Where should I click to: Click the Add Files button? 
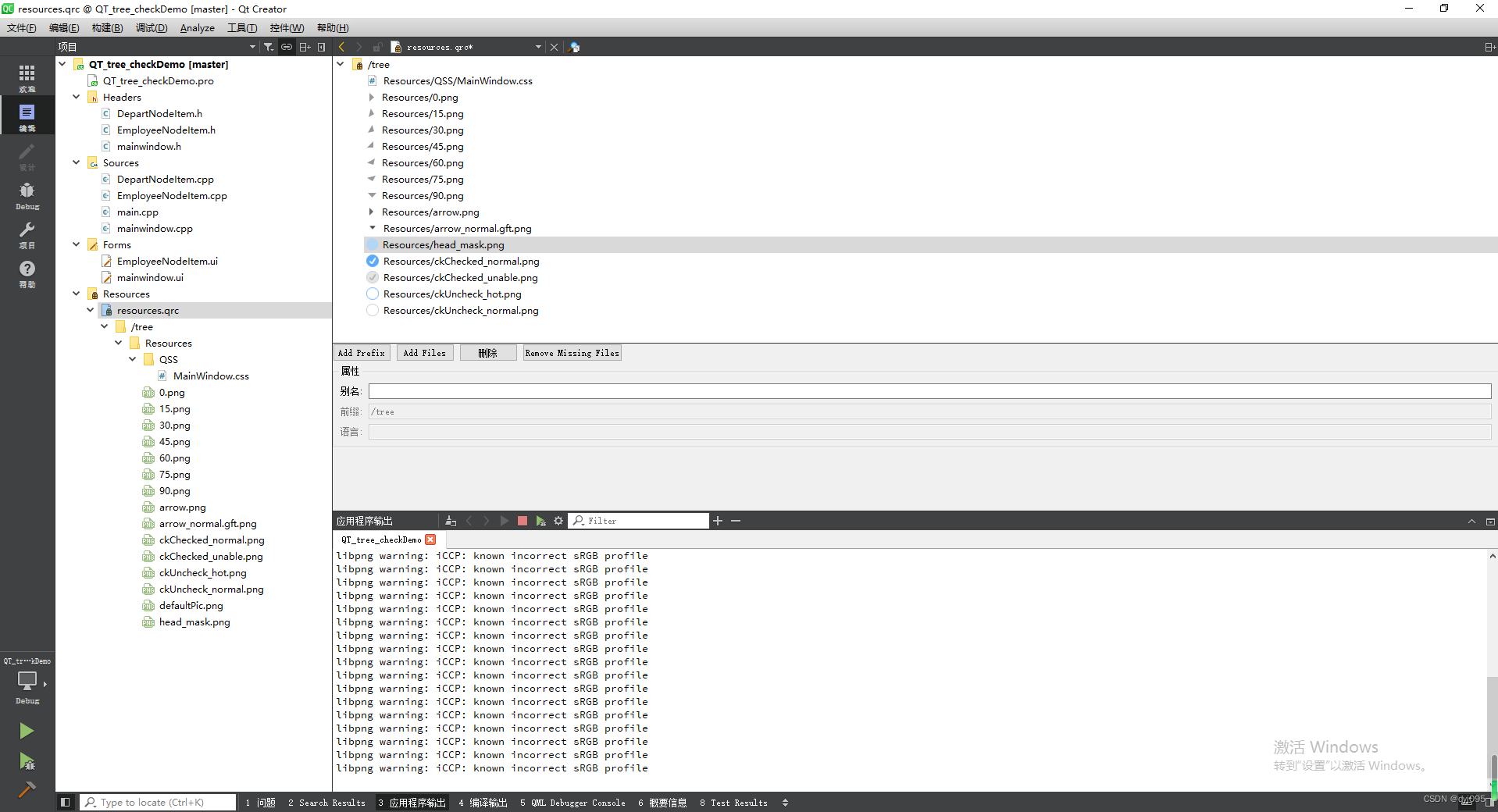coord(425,353)
